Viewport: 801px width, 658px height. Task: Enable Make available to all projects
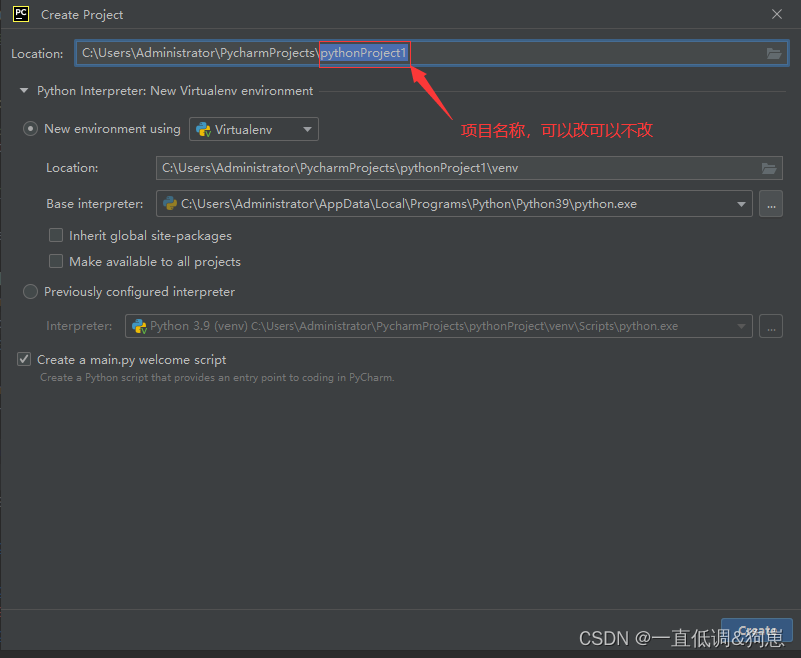click(56, 261)
